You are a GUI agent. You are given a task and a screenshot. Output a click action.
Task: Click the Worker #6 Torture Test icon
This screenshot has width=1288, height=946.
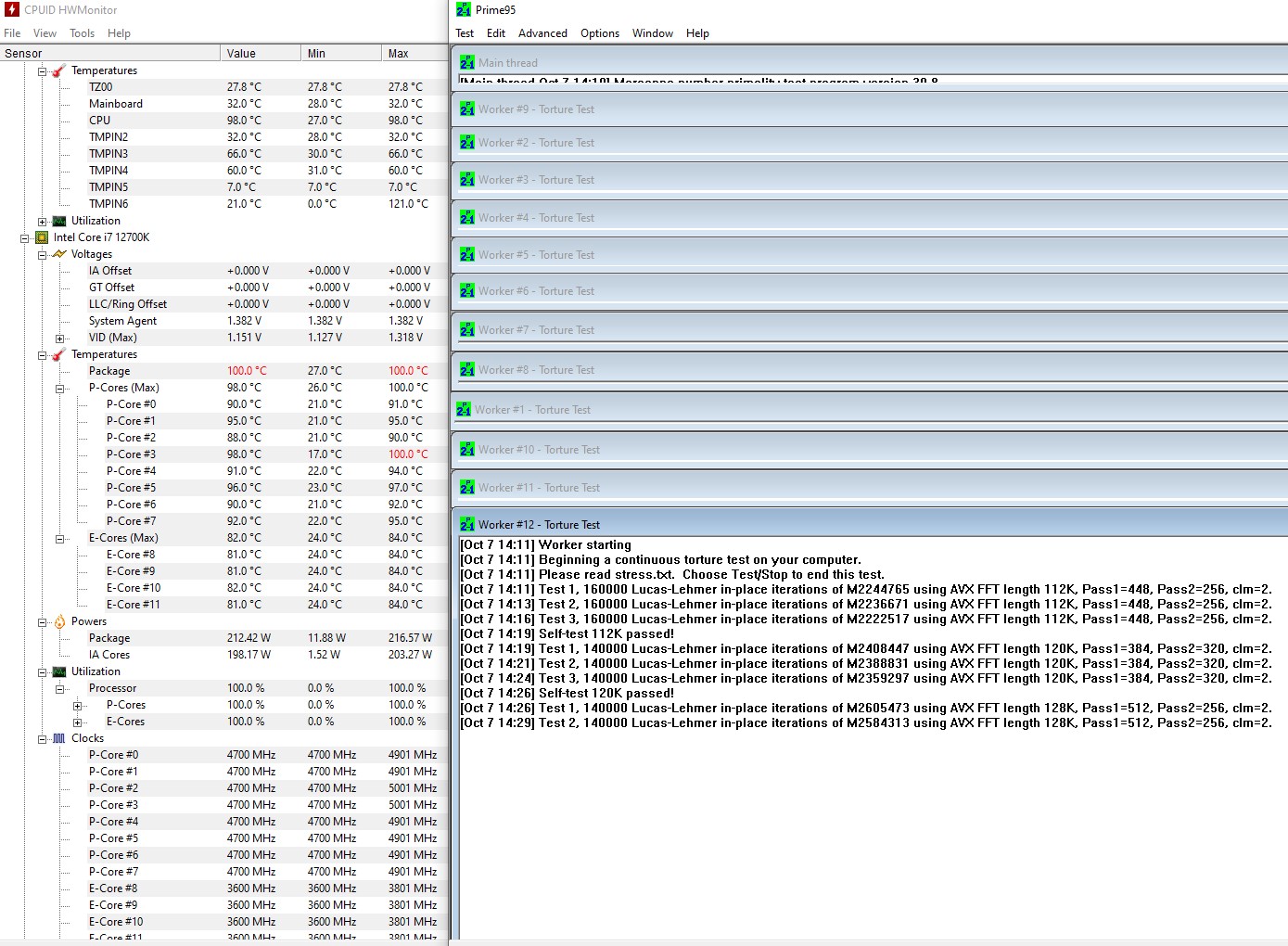(467, 291)
